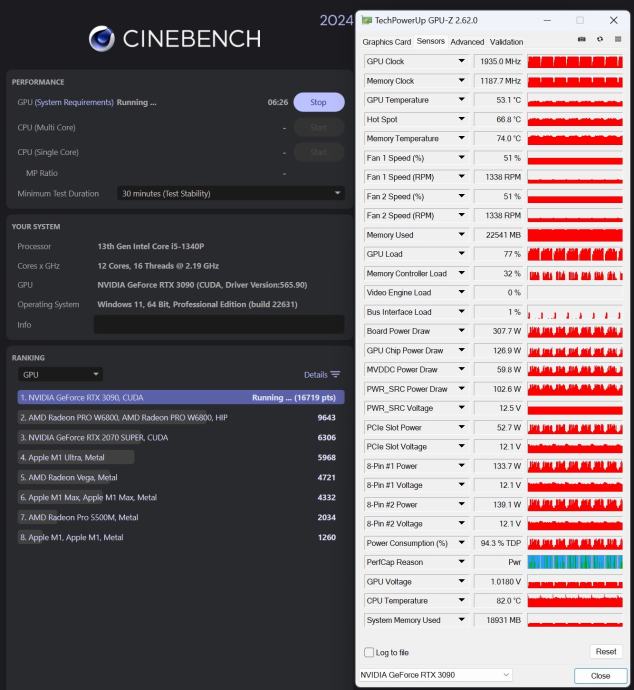This screenshot has width=634, height=690.
Task: Switch to the Graphics Card tab
Action: coord(386,42)
